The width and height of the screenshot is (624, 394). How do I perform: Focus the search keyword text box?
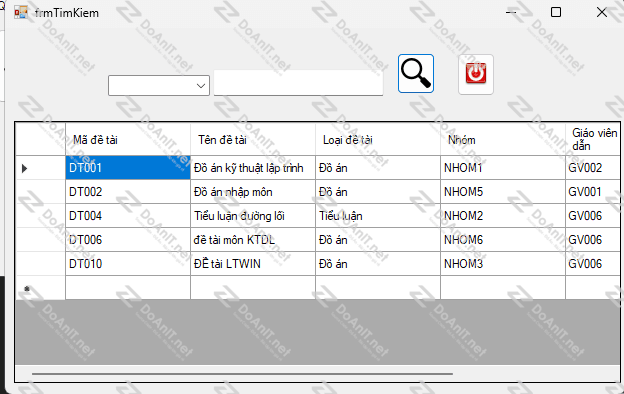pyautogui.click(x=298, y=83)
